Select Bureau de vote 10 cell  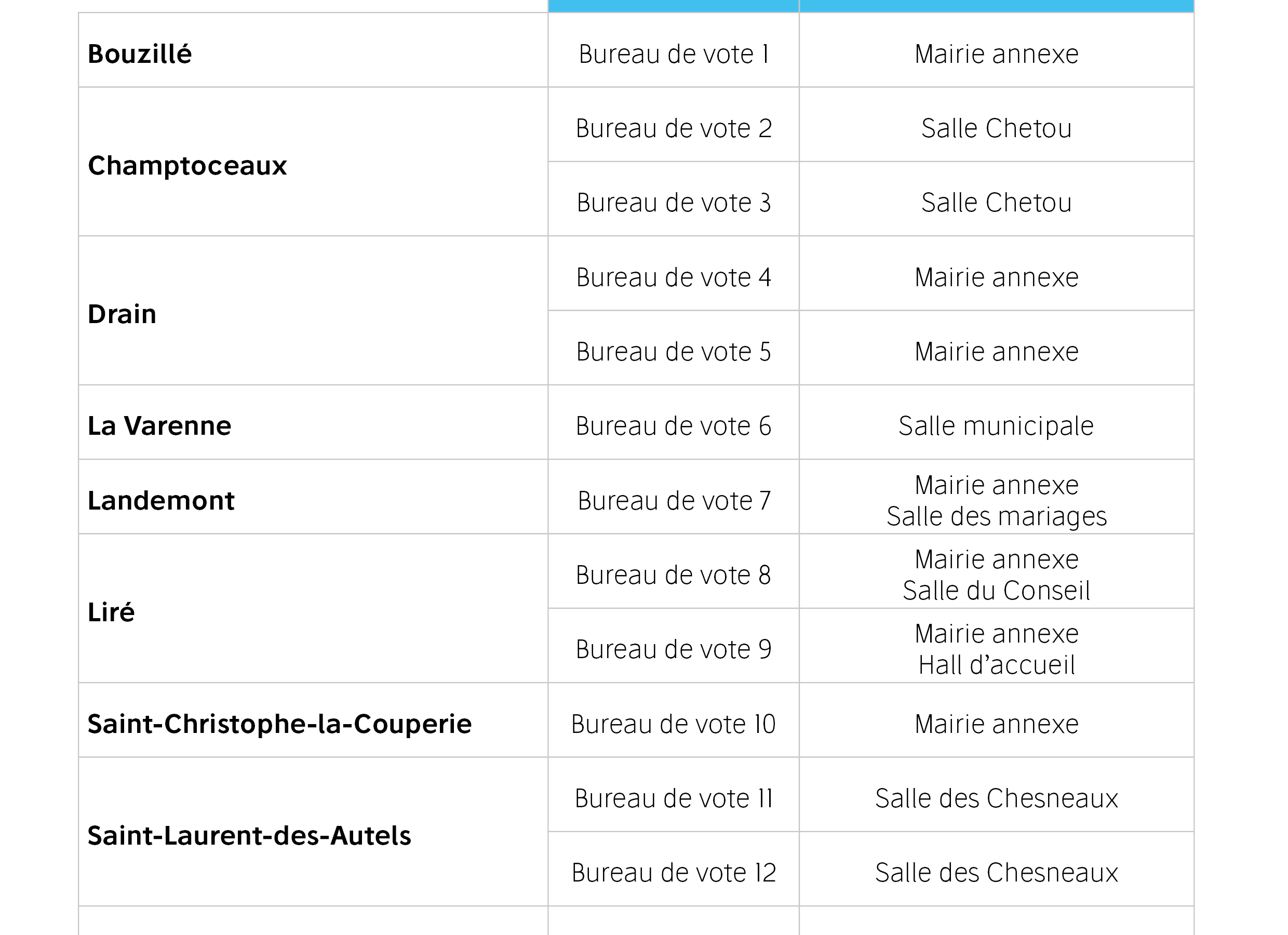coord(674,724)
